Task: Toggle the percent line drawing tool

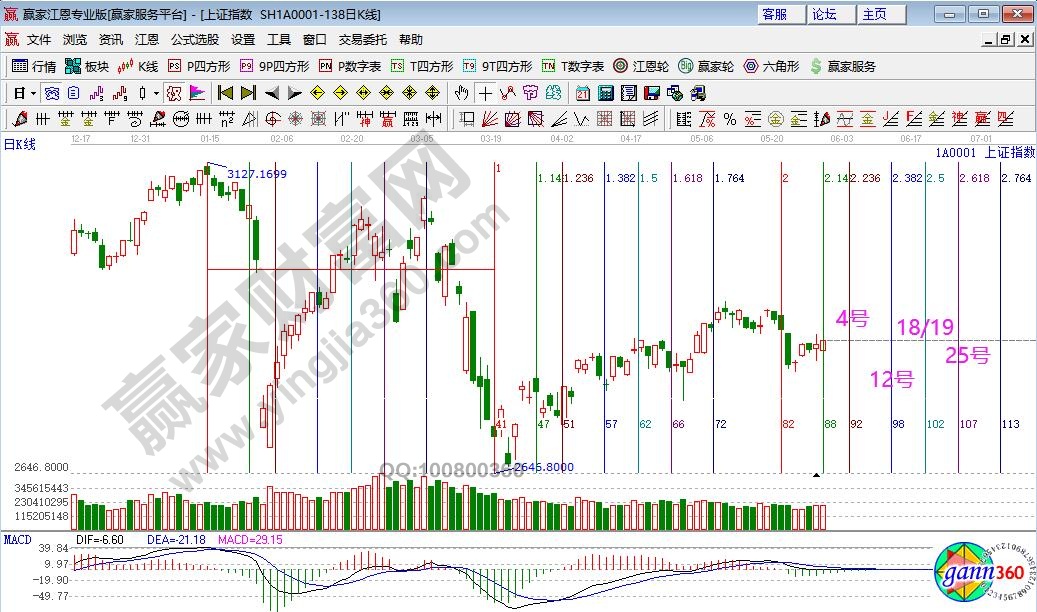Action: pos(730,119)
